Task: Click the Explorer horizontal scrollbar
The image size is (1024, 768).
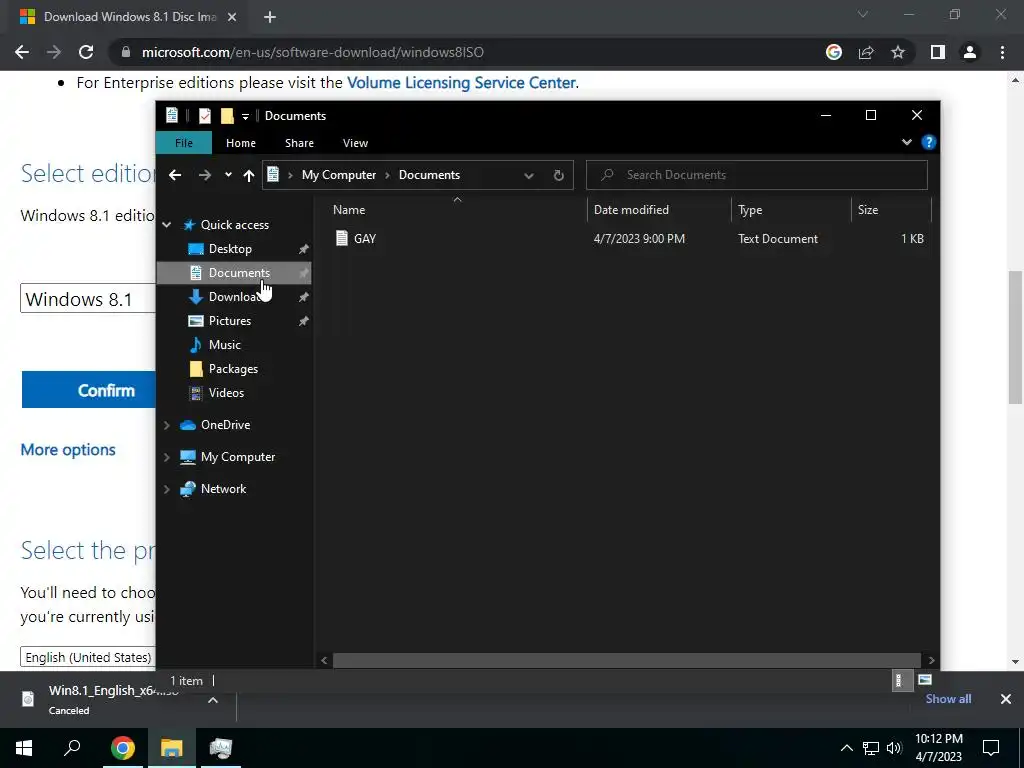Action: 627,660
